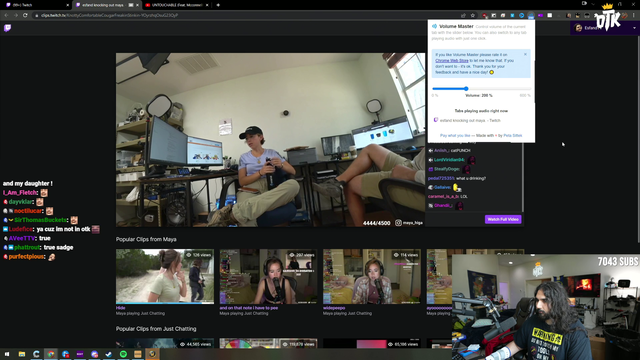Image resolution: width=640 pixels, height=360 pixels.
Task: Select the esfand knocking out maya tab
Action: click(x=107, y=5)
